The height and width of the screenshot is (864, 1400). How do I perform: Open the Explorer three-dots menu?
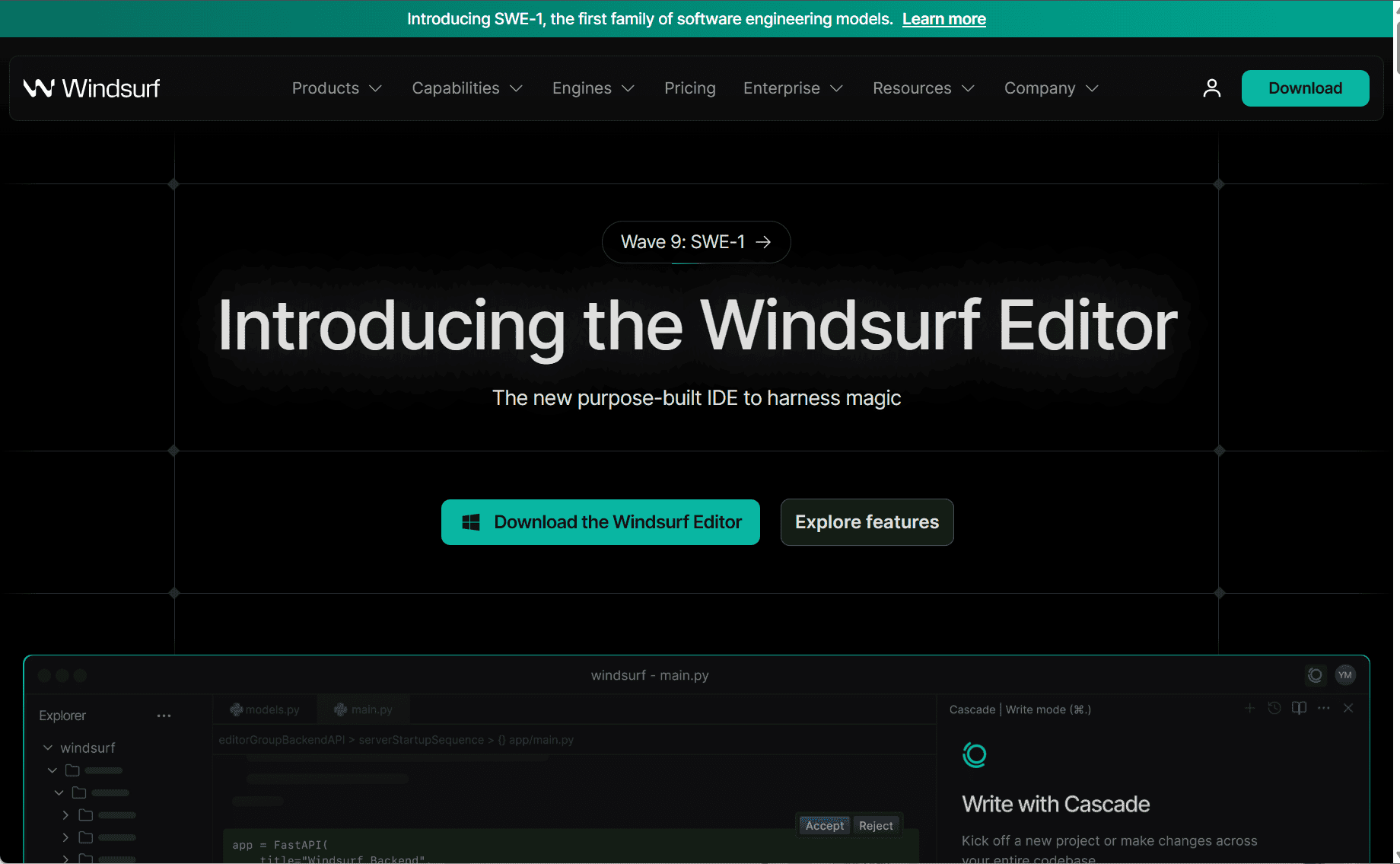tap(164, 716)
